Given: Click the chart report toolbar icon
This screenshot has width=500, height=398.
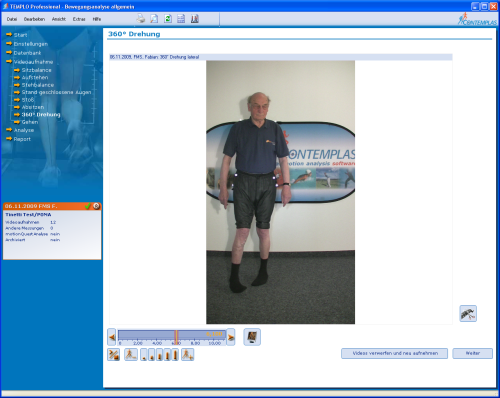Looking at the screenshot, I should 195,19.
